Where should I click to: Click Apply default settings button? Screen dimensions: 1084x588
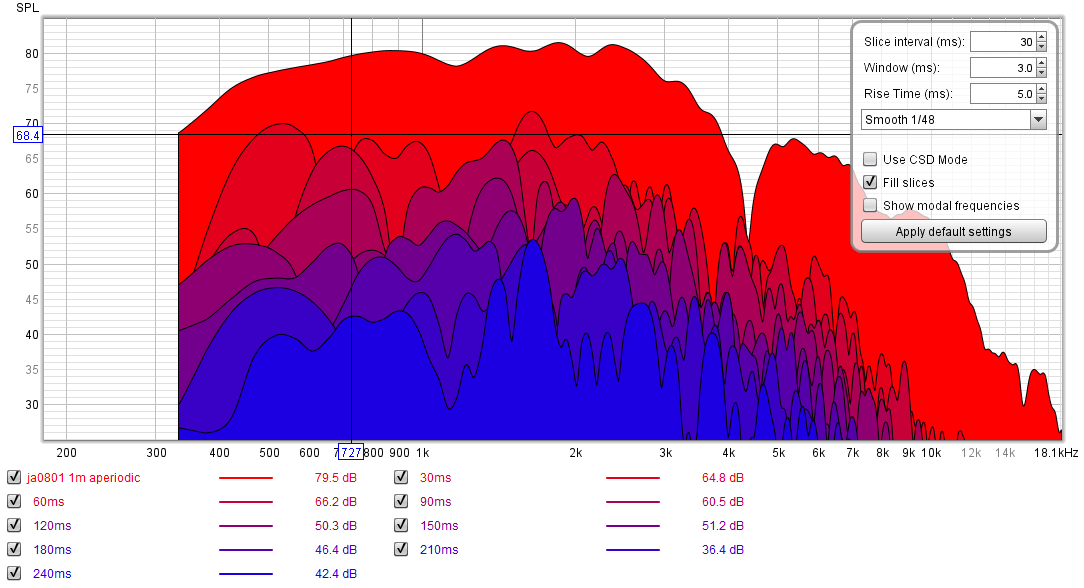[953, 231]
